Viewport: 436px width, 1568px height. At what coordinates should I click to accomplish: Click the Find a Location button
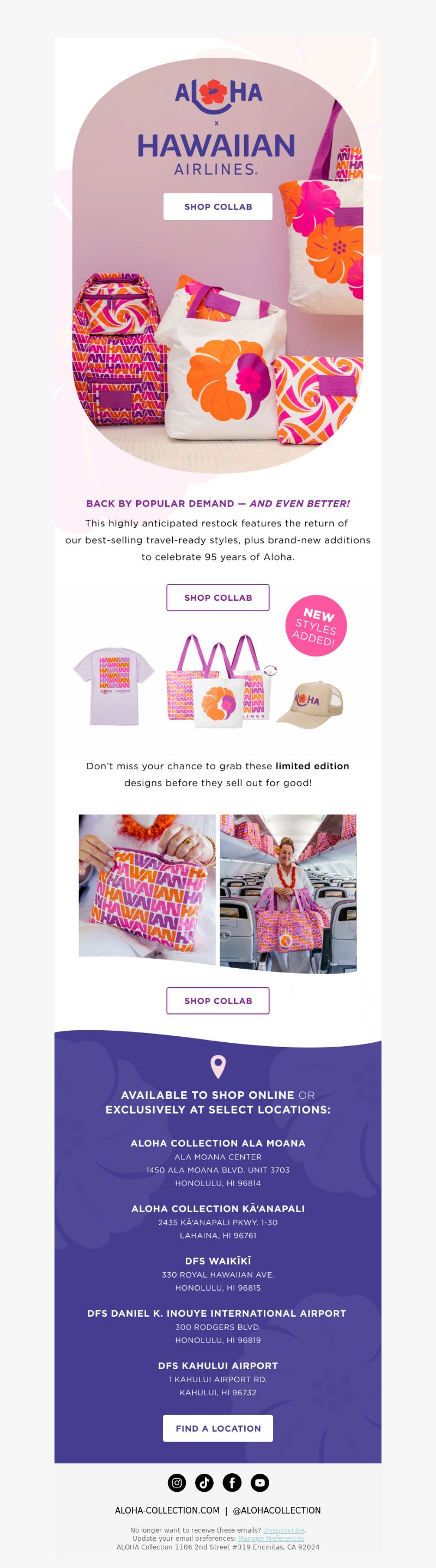coord(218,1428)
